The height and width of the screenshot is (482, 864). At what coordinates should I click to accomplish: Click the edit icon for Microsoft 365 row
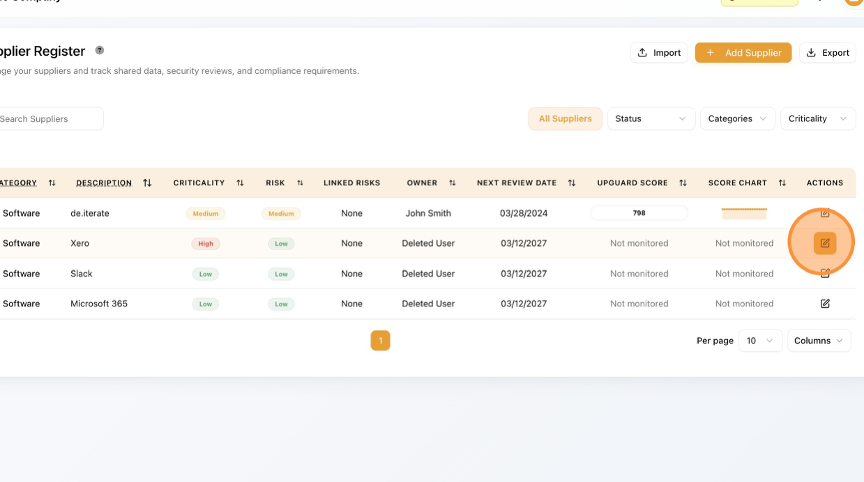[825, 304]
